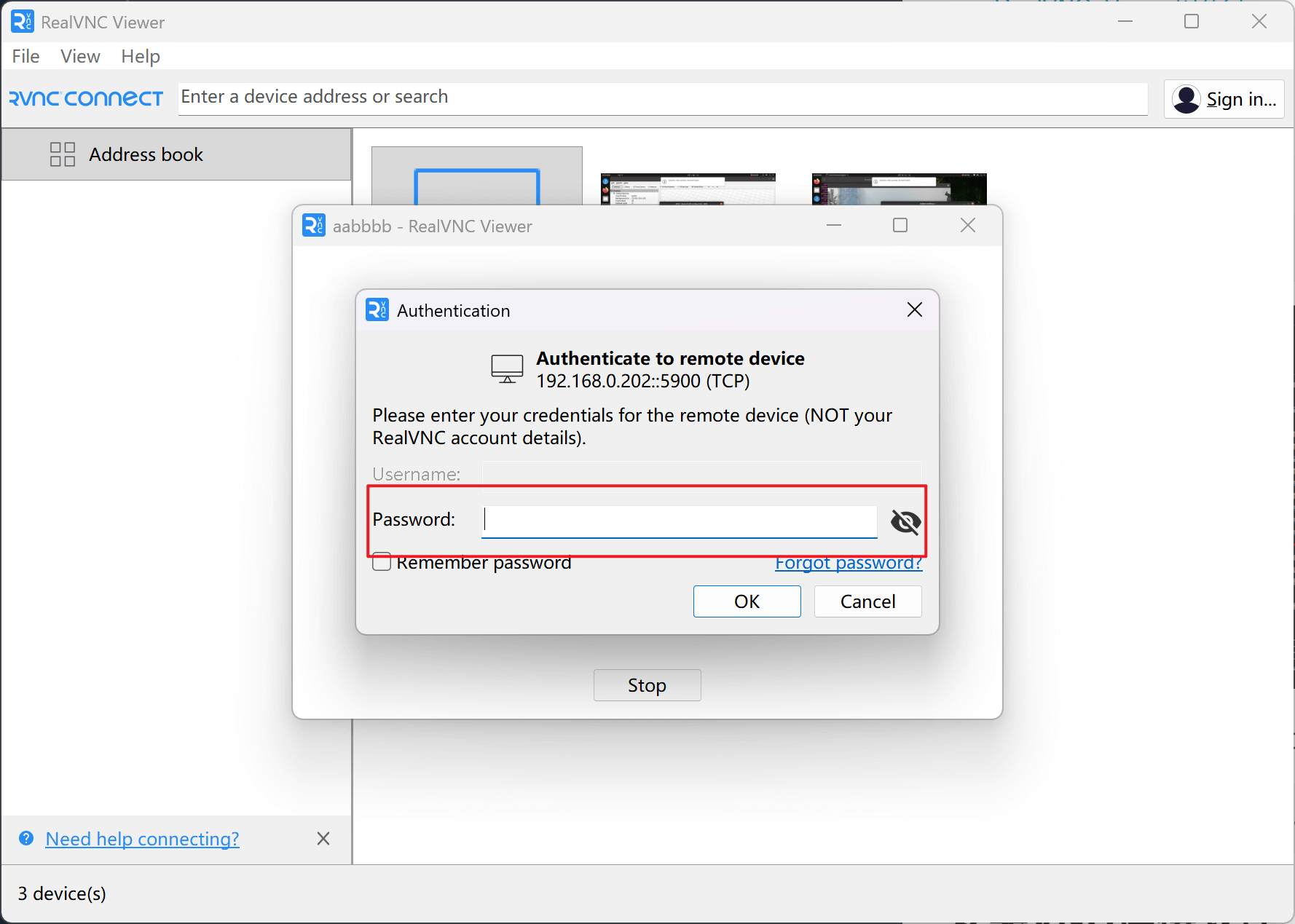Dismiss the help connecting banner
The width and height of the screenshot is (1295, 924).
coord(323,839)
